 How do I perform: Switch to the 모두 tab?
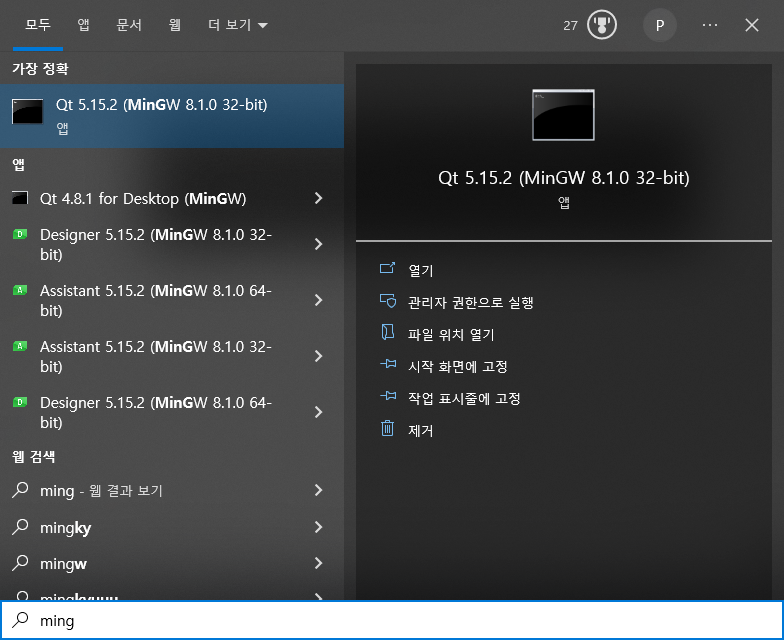coord(38,25)
